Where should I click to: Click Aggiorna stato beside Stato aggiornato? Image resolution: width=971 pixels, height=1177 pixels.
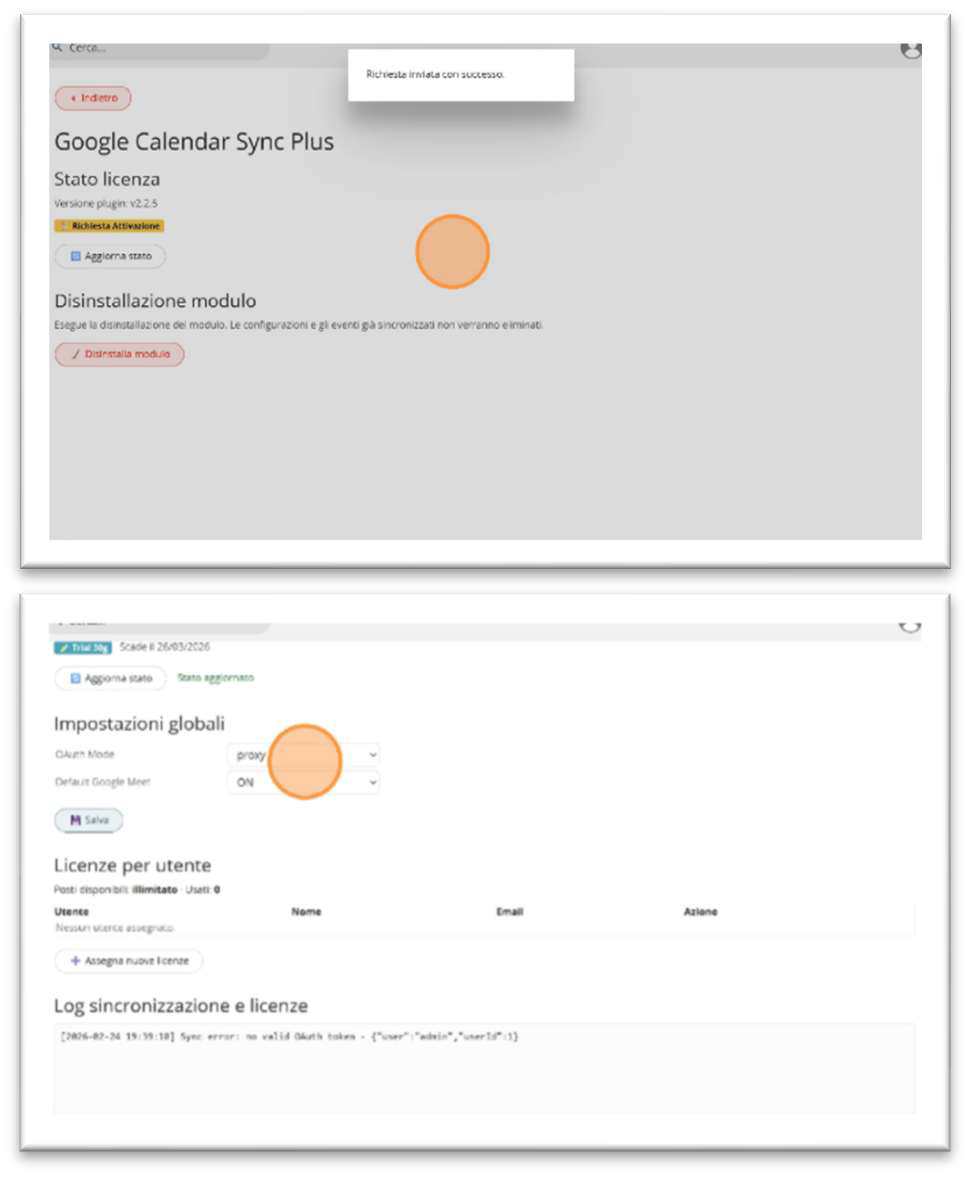(110, 678)
